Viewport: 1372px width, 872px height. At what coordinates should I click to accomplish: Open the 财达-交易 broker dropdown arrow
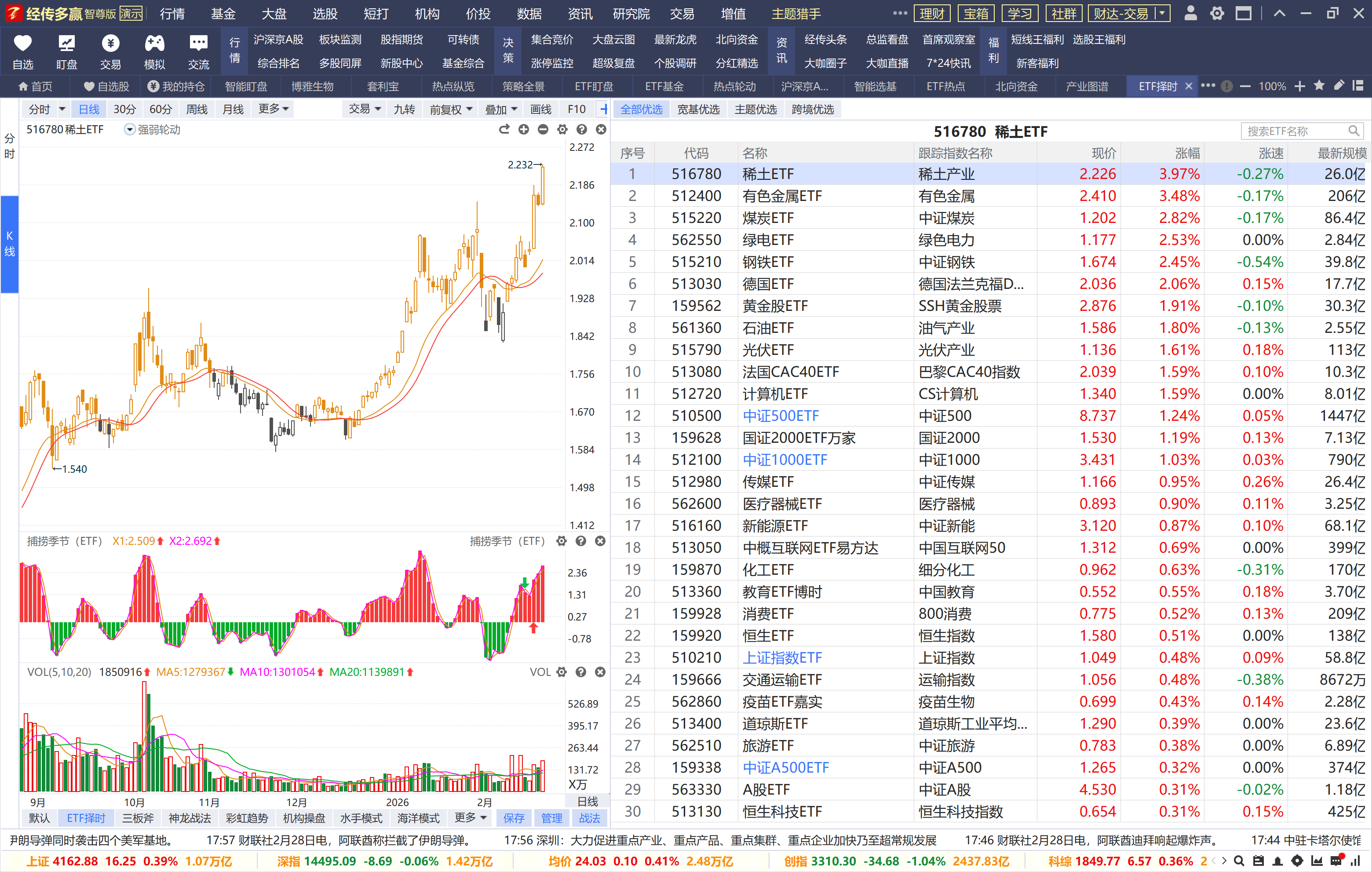pos(1162,14)
